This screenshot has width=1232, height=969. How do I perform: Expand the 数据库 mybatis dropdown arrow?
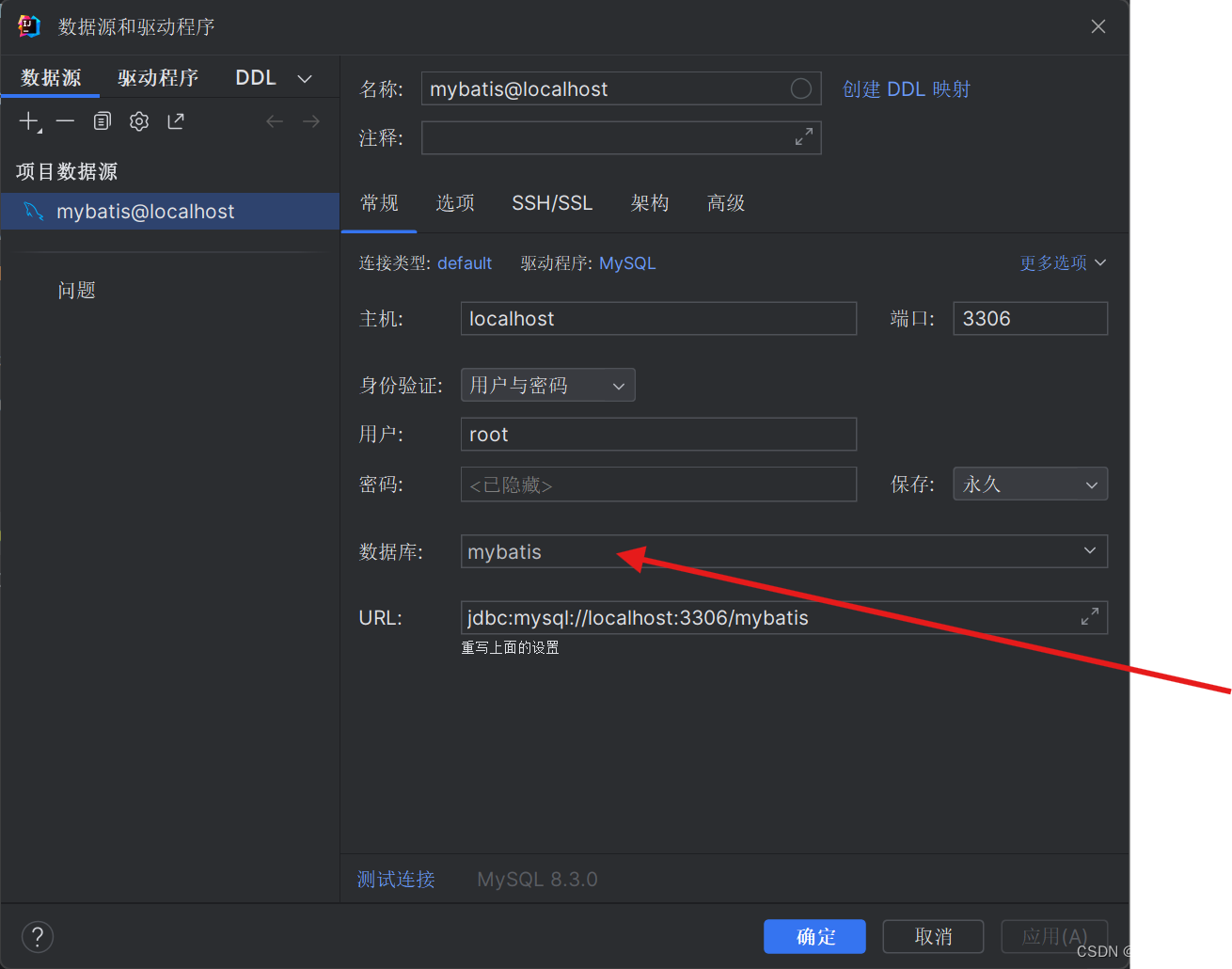pyautogui.click(x=1090, y=550)
